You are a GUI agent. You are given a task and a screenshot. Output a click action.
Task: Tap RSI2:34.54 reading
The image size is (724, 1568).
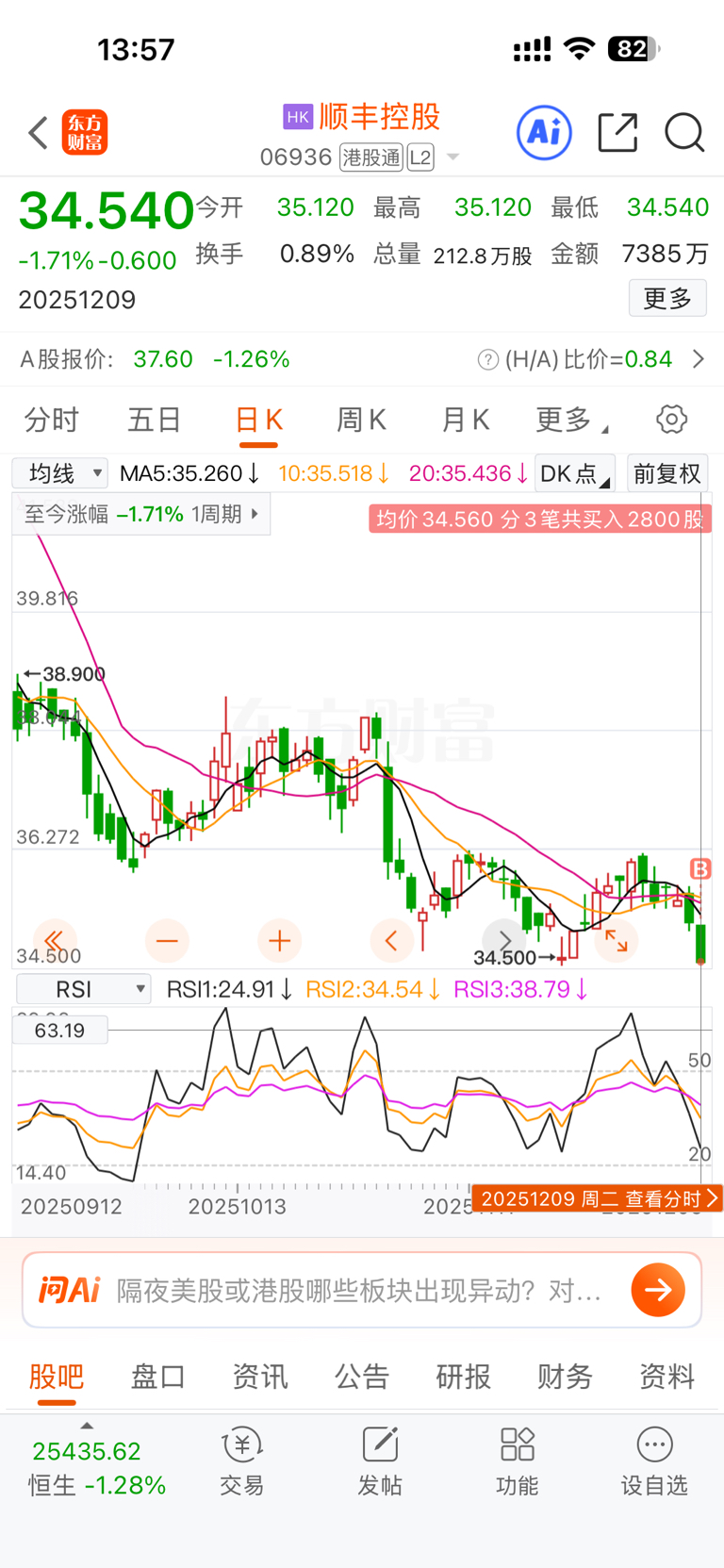pyautogui.click(x=372, y=989)
